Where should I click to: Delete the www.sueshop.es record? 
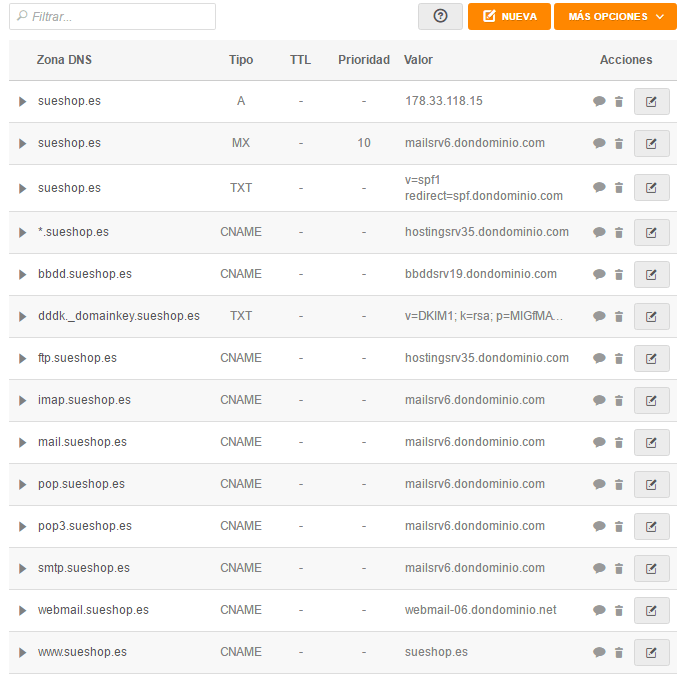(x=619, y=653)
